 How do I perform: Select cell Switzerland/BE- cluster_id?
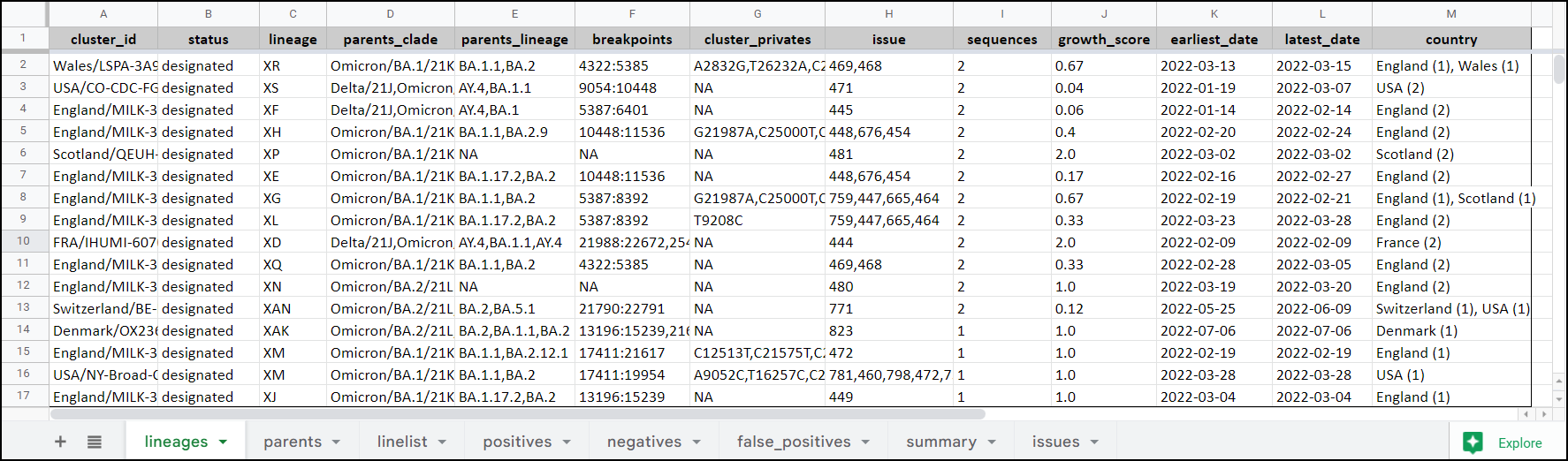click(103, 308)
